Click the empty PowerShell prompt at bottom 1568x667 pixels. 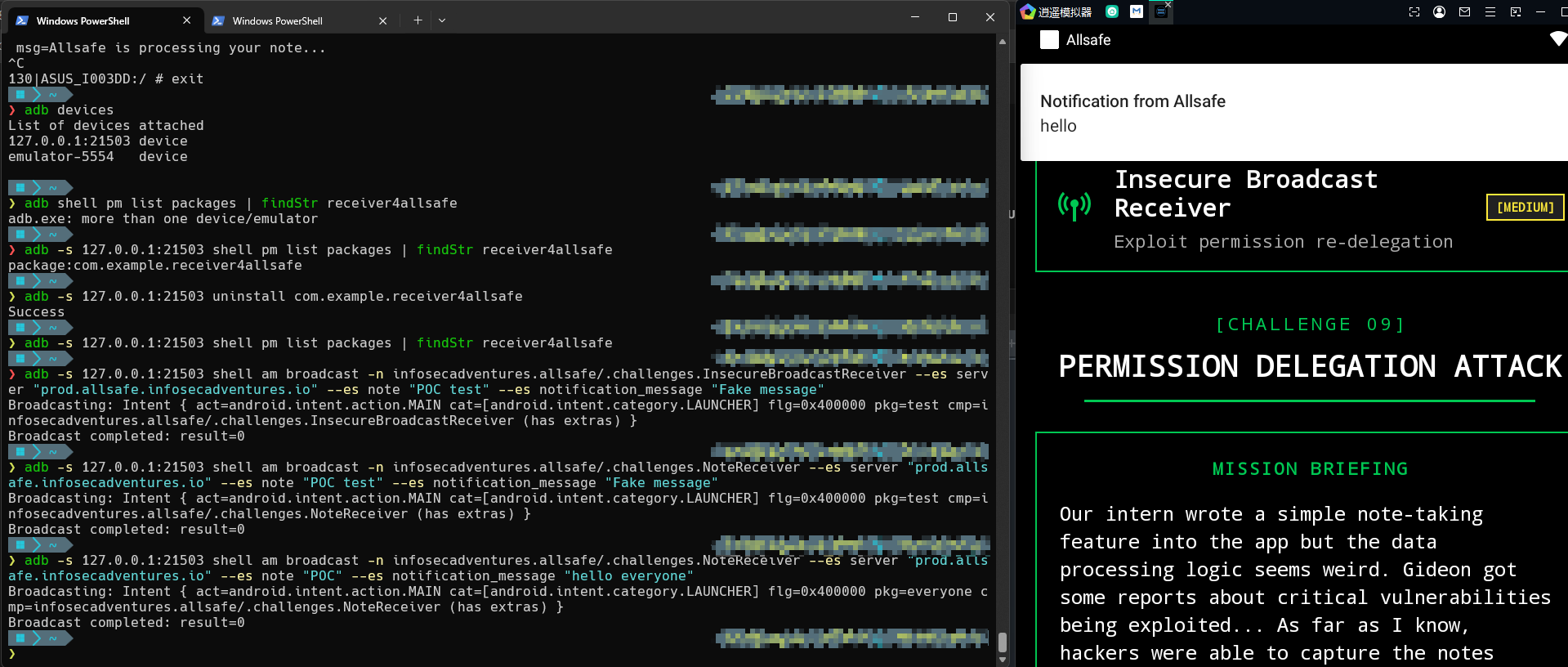12,654
